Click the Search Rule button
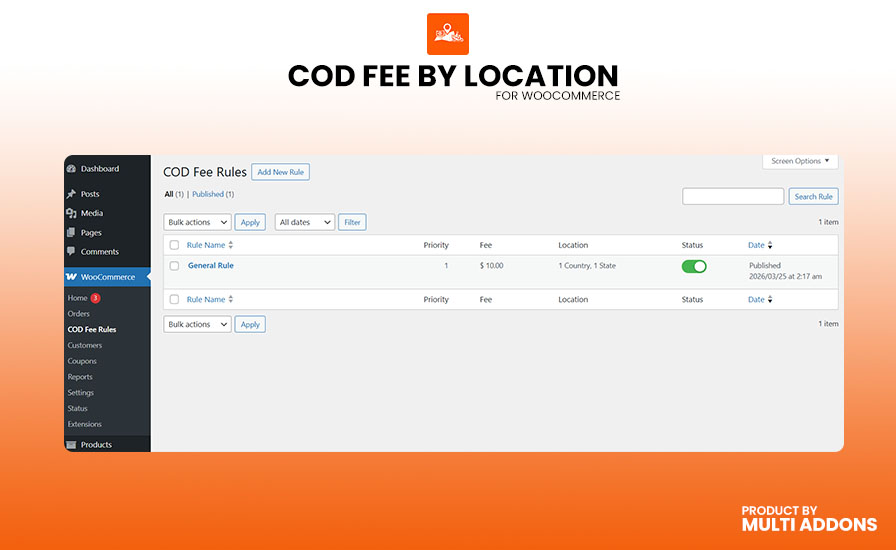The image size is (896, 550). [813, 197]
